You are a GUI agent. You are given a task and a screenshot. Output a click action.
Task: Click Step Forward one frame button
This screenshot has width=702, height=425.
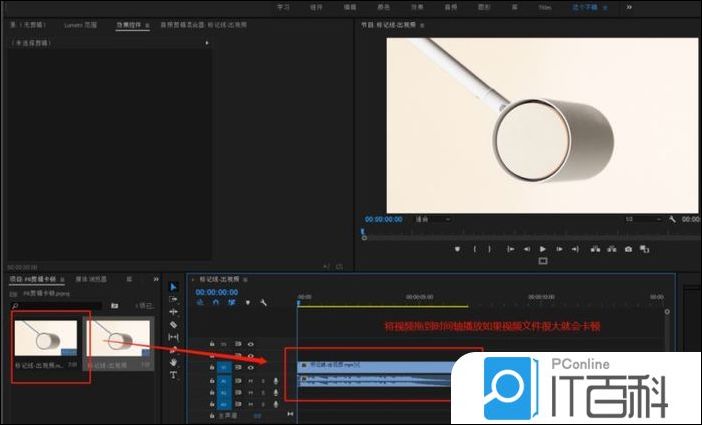pyautogui.click(x=559, y=248)
